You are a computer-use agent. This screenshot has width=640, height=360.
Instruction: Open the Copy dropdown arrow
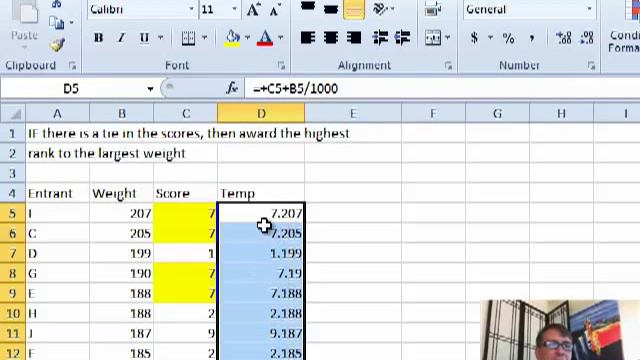click(x=71, y=22)
